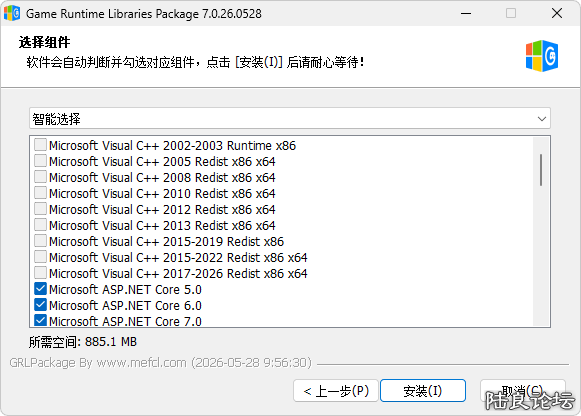Uncheck Microsoft ASP.NET Core 6.0
Screen dimensions: 581x416
click(40, 304)
